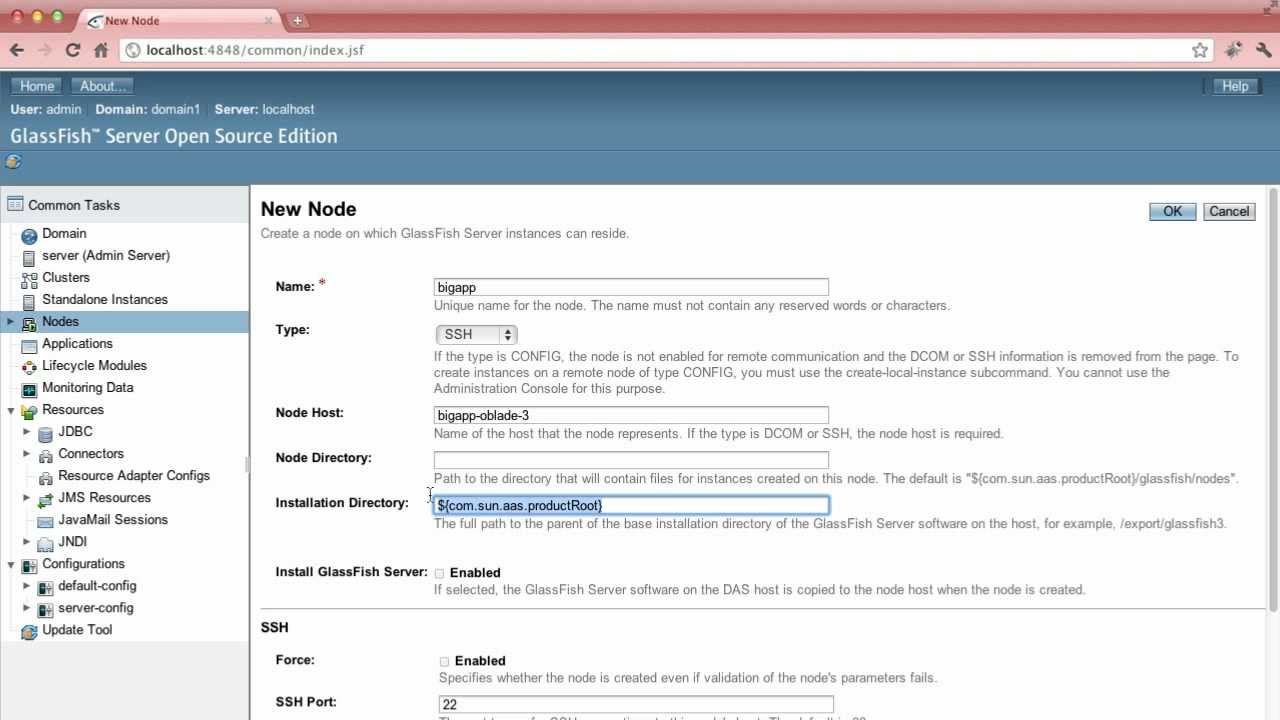The width and height of the screenshot is (1280, 720).
Task: Expand the JDBC node
Action: [x=27, y=432]
